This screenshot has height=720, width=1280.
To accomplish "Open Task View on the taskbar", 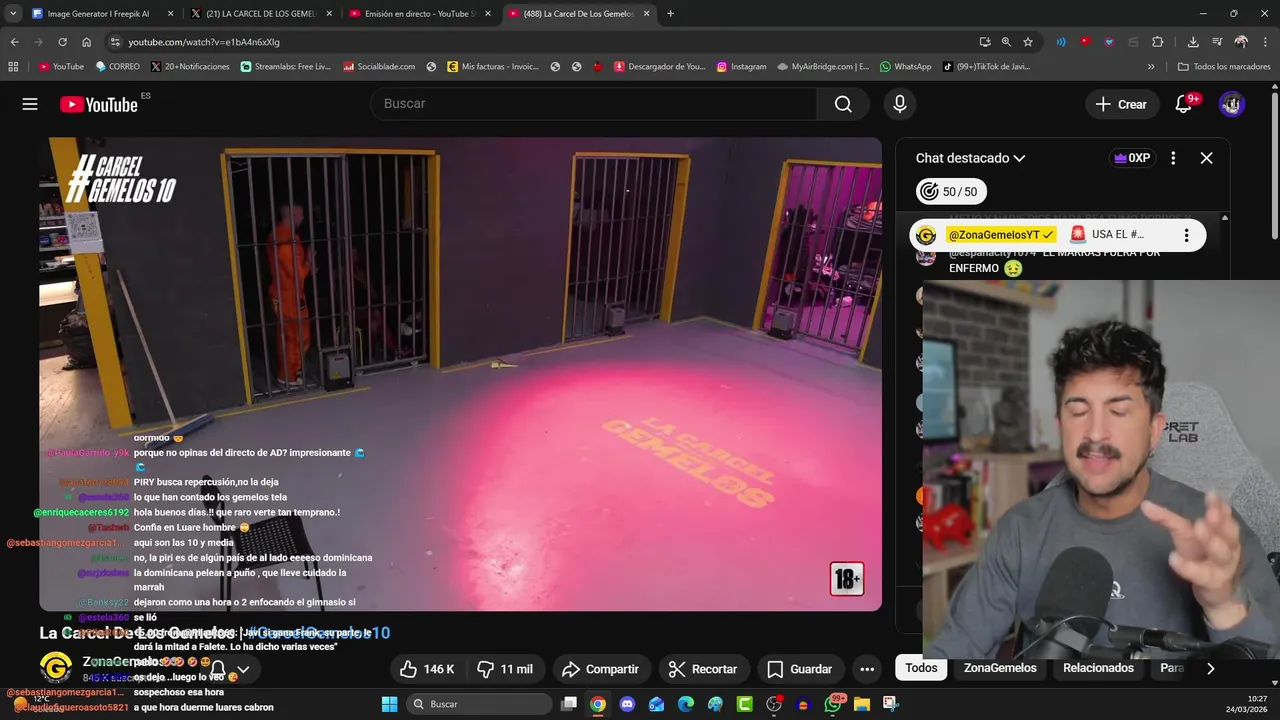I will pos(568,704).
